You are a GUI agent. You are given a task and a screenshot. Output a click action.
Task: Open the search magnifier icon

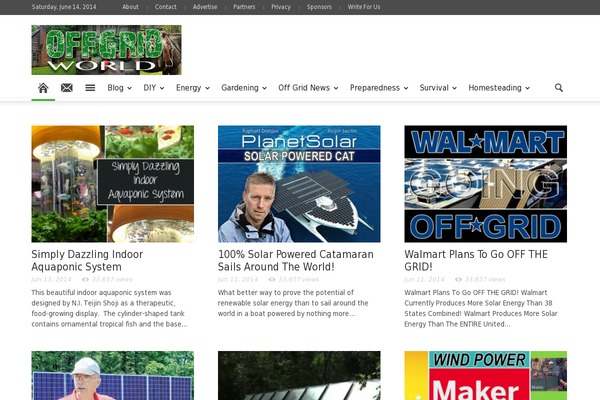(559, 88)
